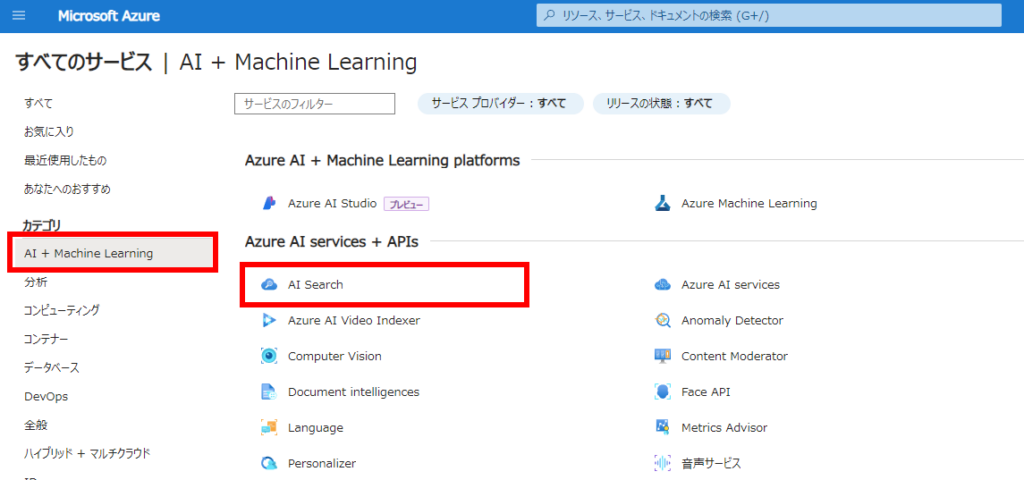Click the Azure Machine Learning flask icon
Image resolution: width=1024 pixels, height=480 pixels.
pos(663,204)
